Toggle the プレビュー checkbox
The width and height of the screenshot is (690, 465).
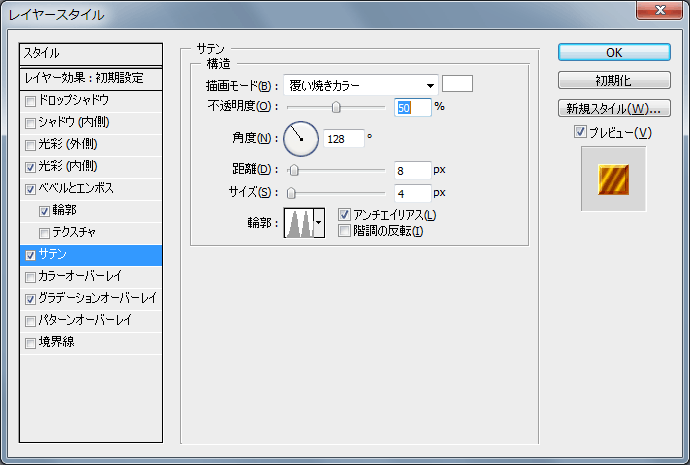pyautogui.click(x=580, y=132)
